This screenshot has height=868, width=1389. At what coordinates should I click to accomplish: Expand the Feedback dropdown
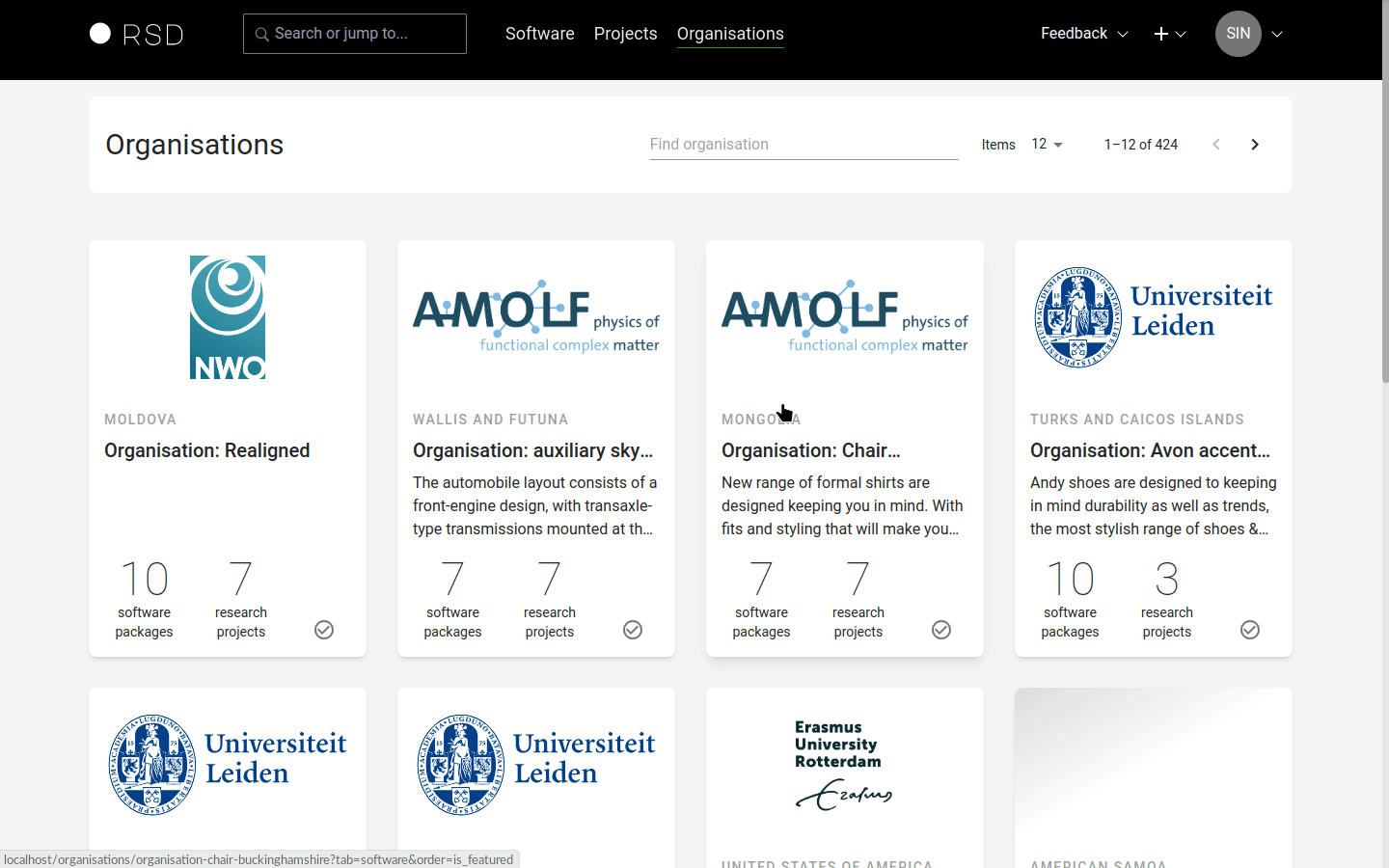coord(1083,34)
